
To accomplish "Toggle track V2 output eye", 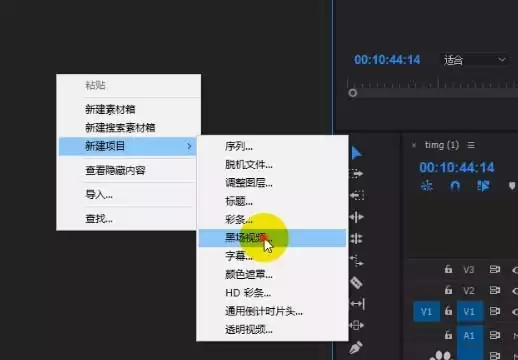I will (x=515, y=291).
